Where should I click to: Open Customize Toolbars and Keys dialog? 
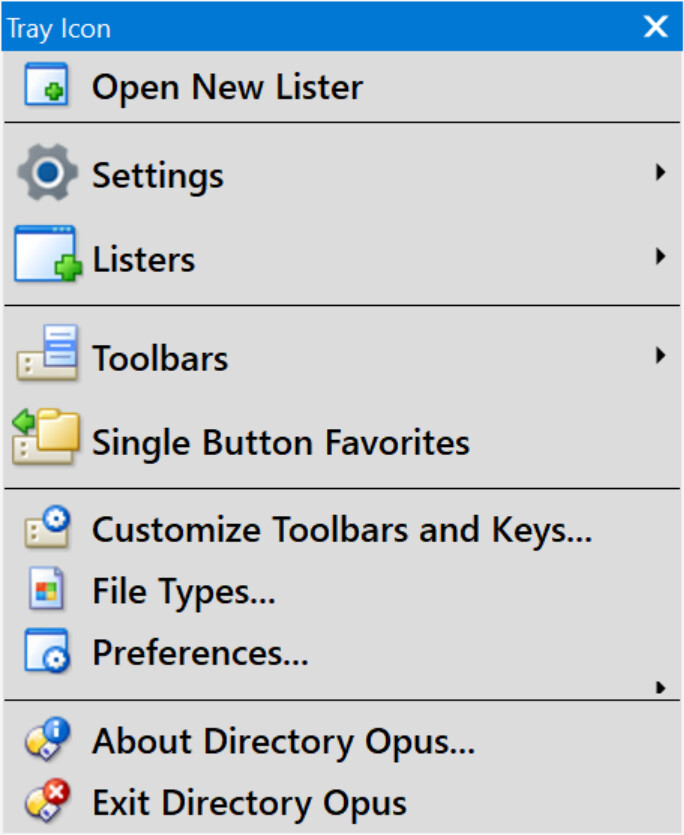(341, 530)
